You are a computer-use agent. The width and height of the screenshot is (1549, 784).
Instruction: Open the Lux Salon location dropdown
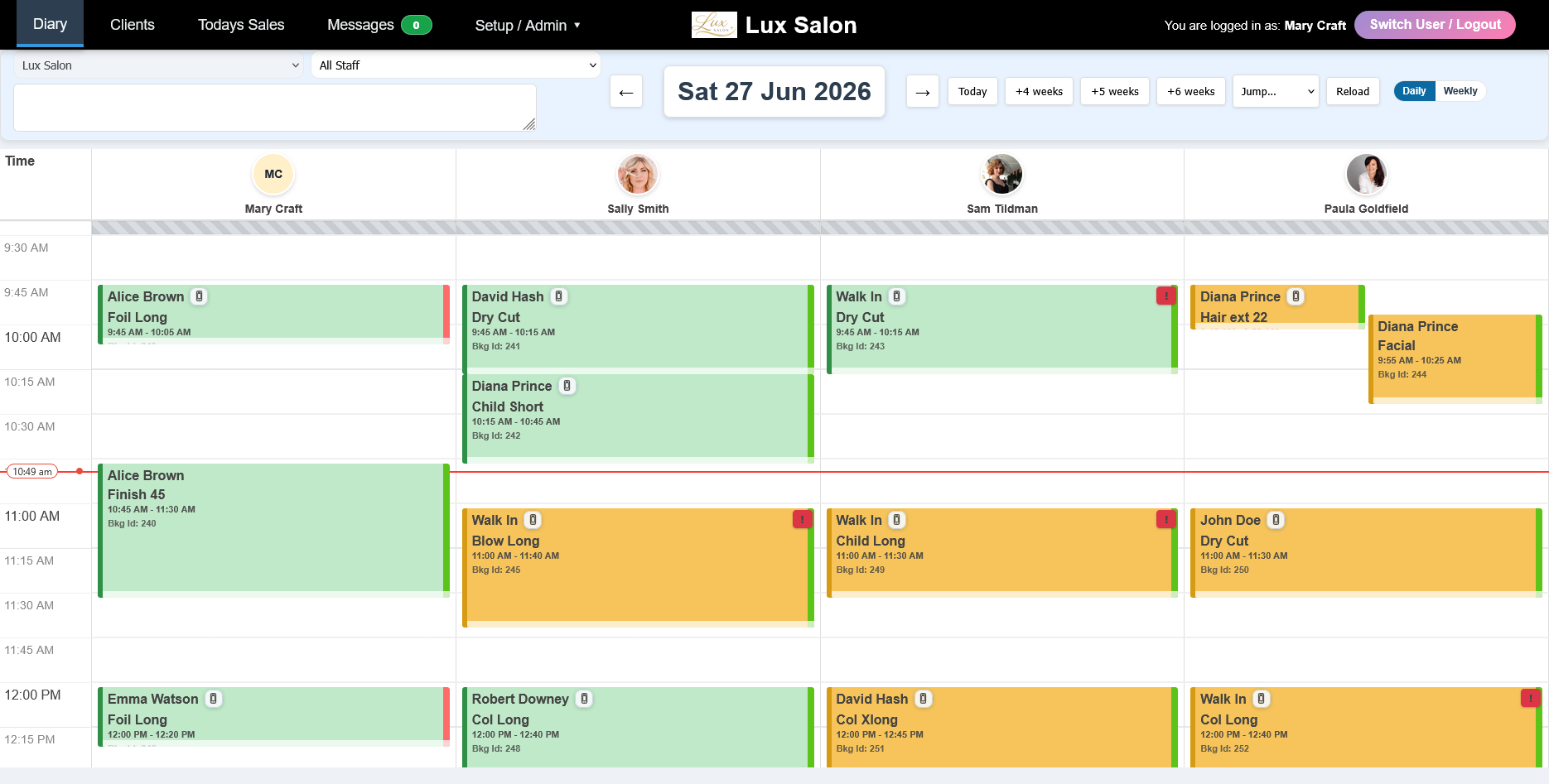[x=160, y=65]
